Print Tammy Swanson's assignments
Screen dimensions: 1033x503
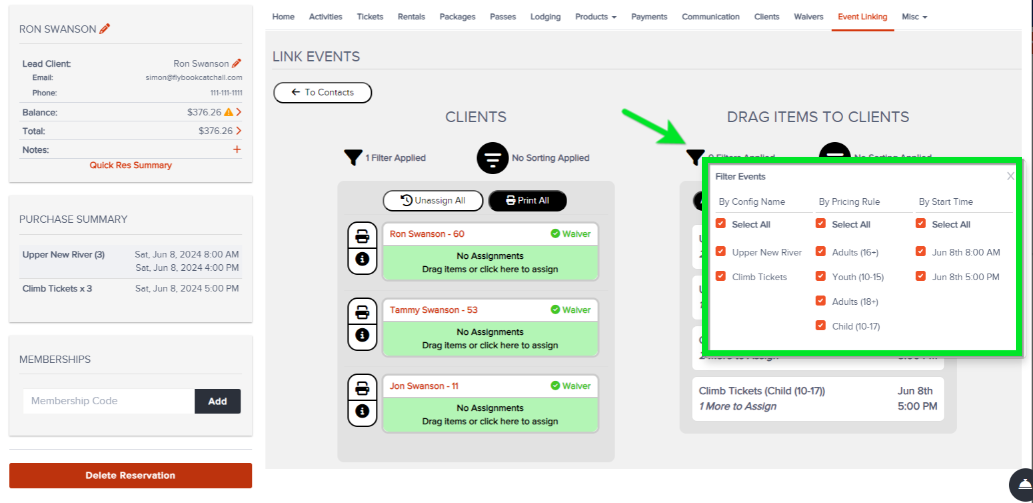pos(362,313)
